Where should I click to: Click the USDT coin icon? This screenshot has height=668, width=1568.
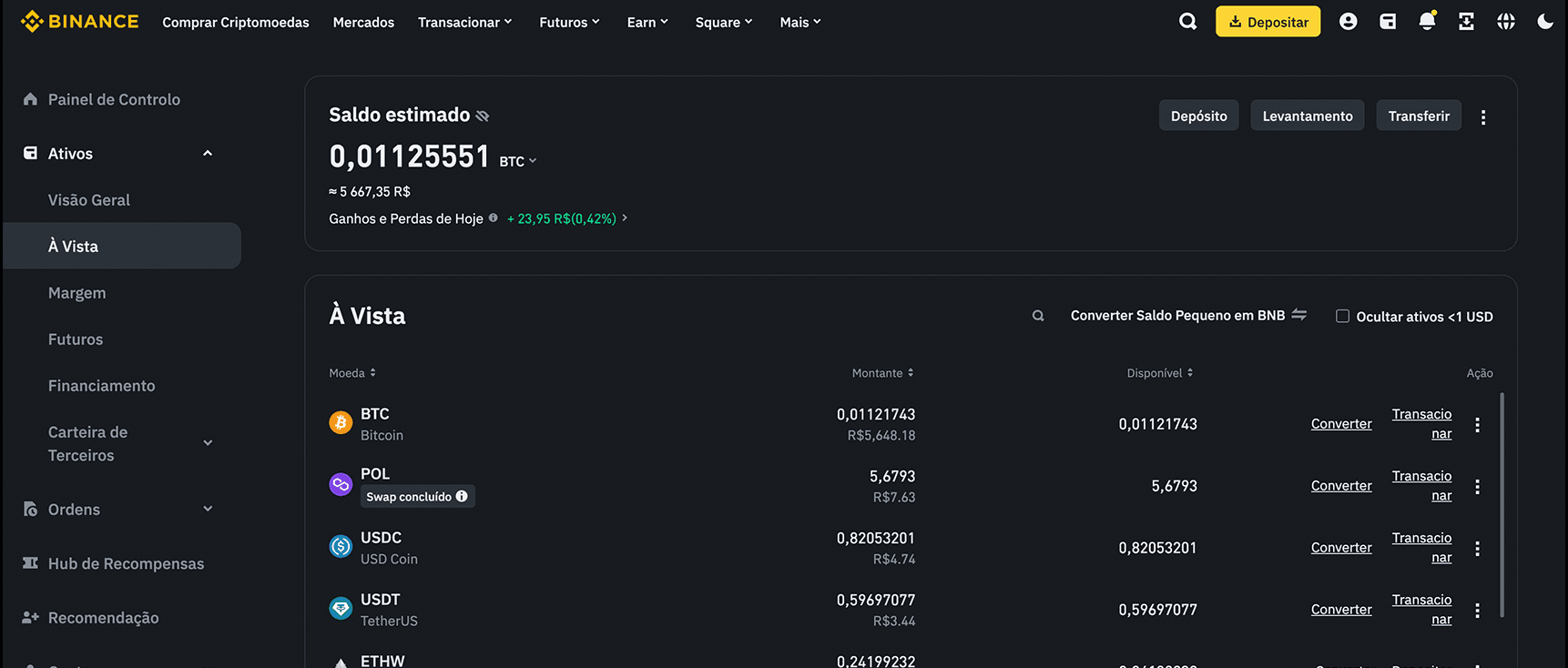coord(341,608)
